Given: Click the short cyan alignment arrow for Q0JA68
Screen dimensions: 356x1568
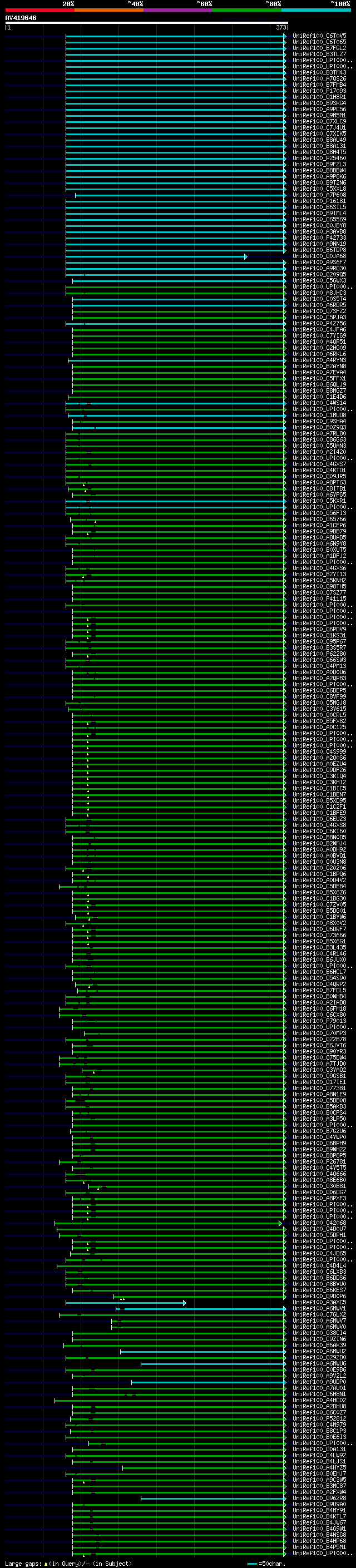Looking at the screenshot, I should coord(156,256).
